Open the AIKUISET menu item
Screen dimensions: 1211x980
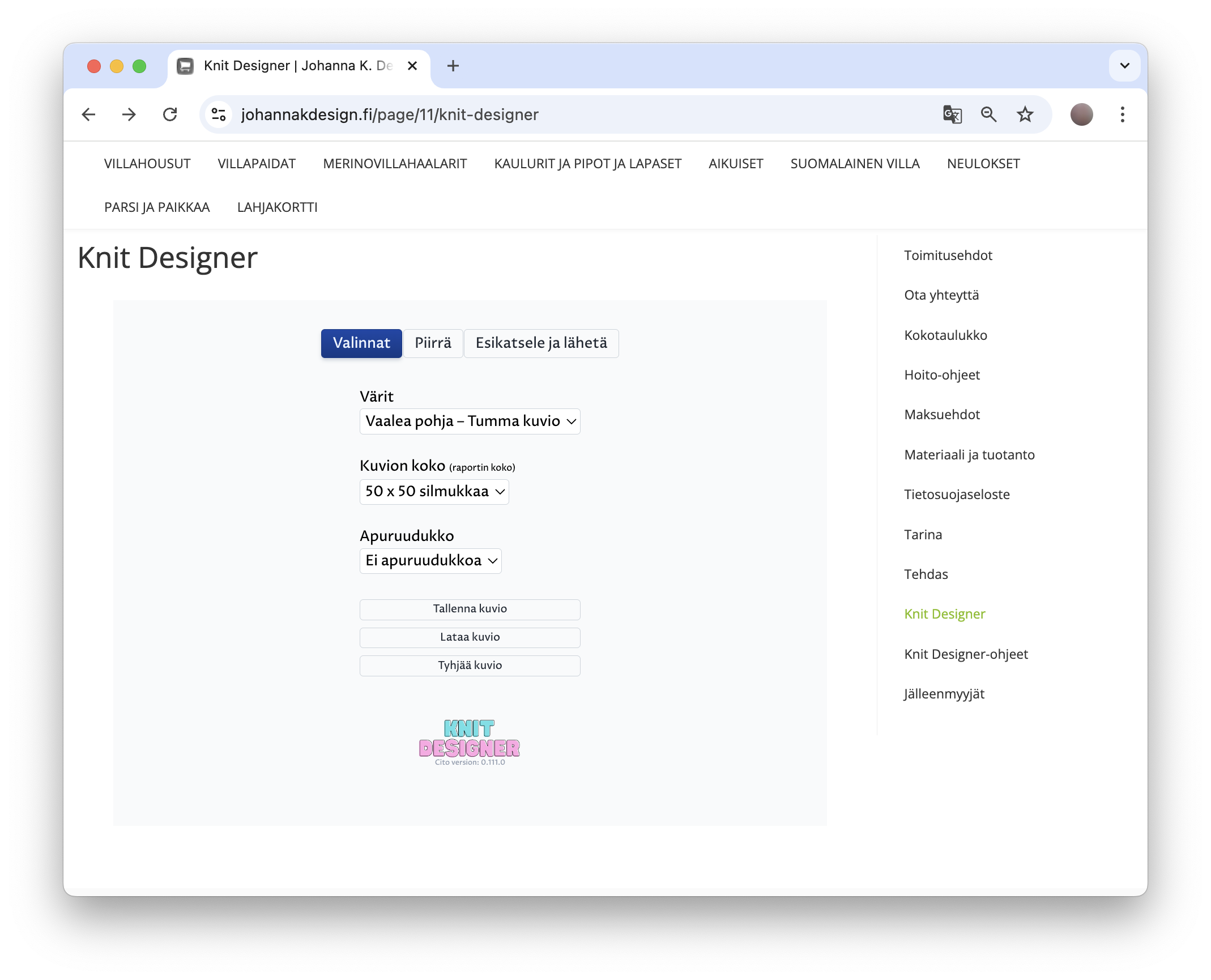point(736,164)
